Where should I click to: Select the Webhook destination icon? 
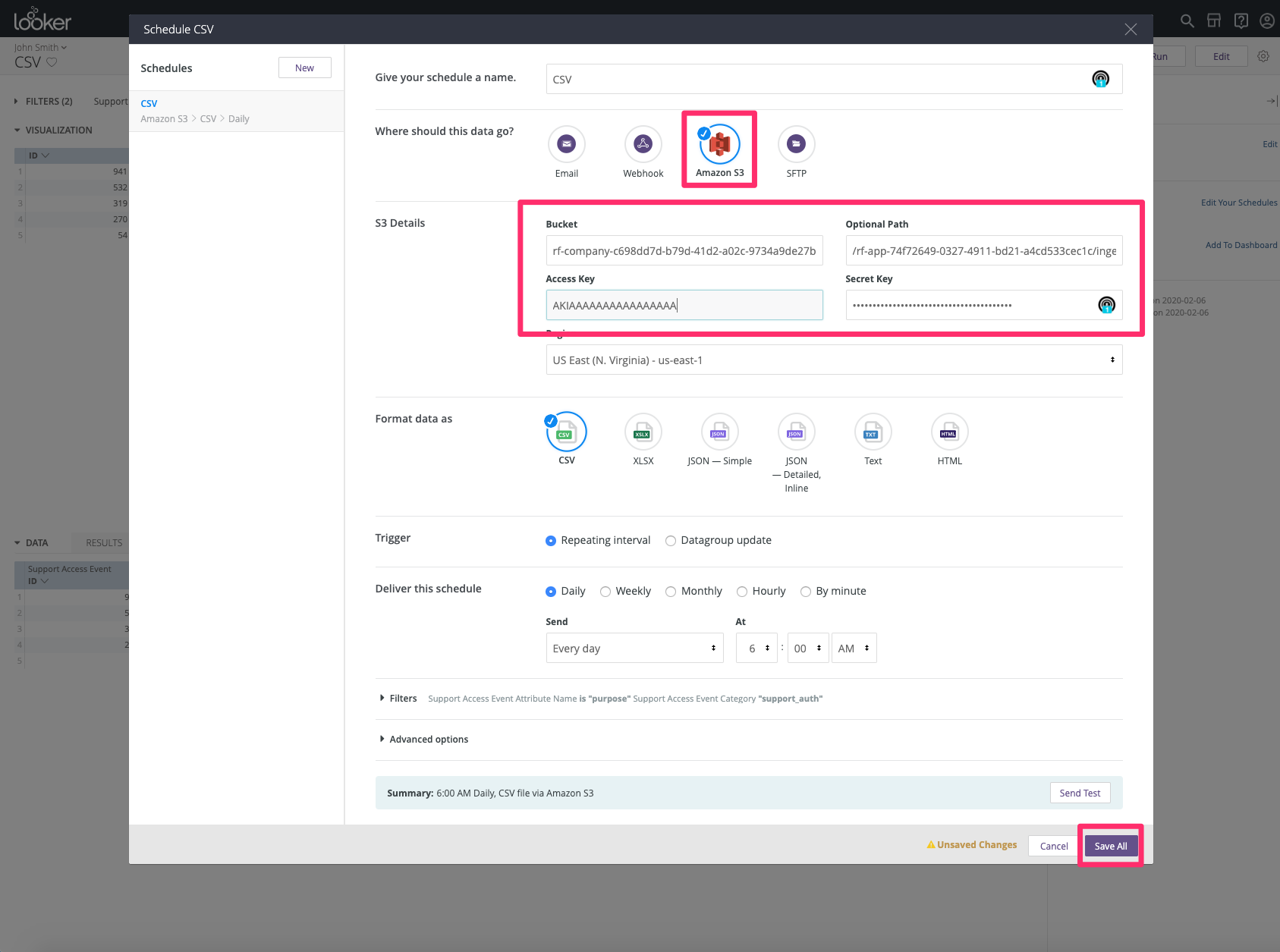coord(643,144)
